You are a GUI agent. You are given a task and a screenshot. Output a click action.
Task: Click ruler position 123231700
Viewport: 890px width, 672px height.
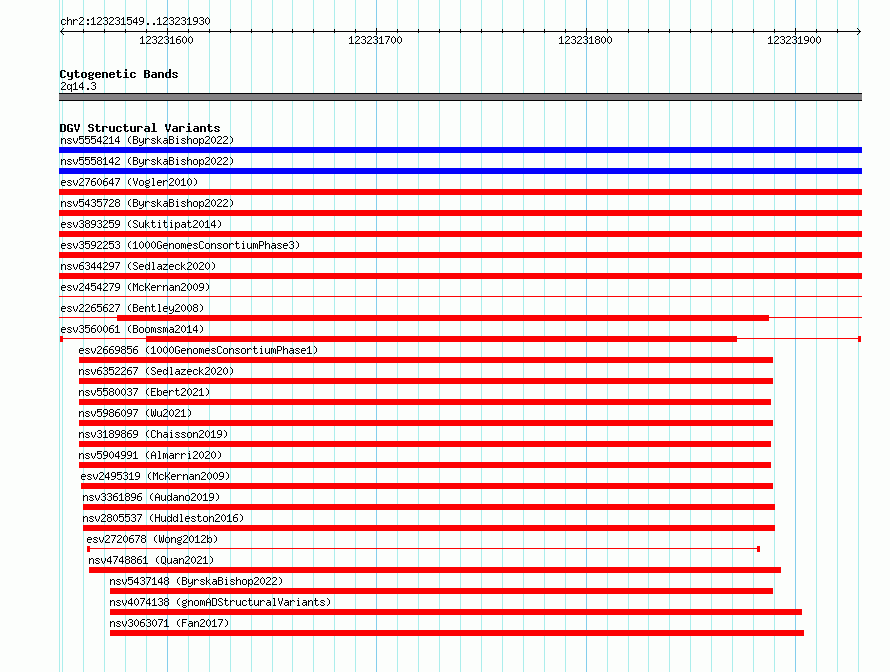[375, 40]
